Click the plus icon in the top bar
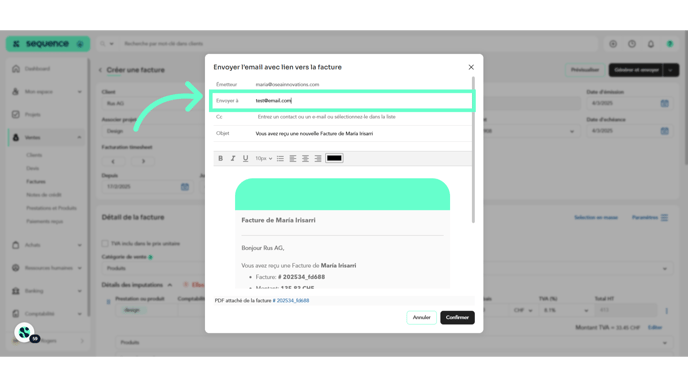The image size is (688, 387). coord(613,44)
